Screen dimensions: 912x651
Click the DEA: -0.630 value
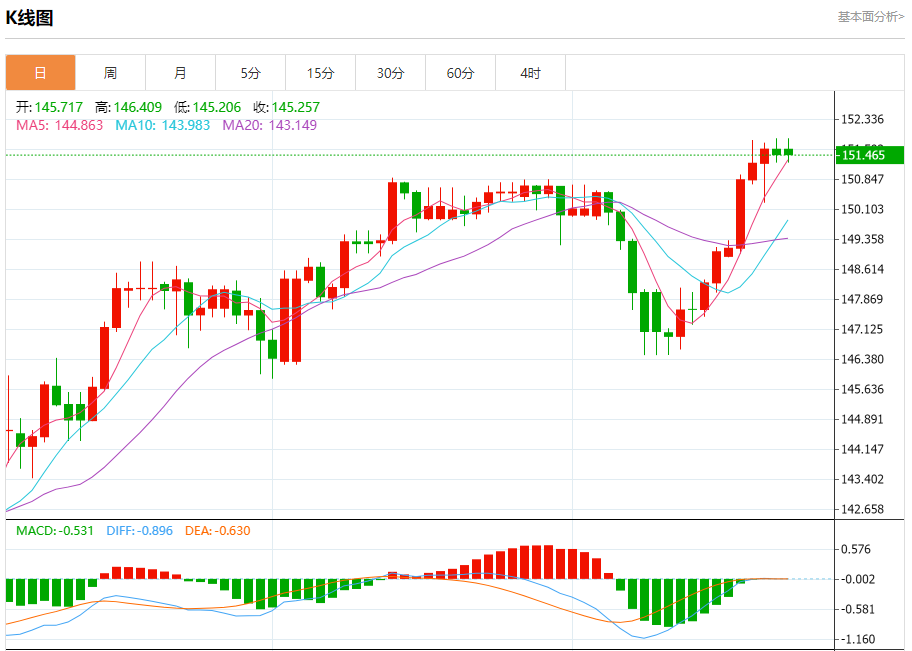[x=218, y=531]
